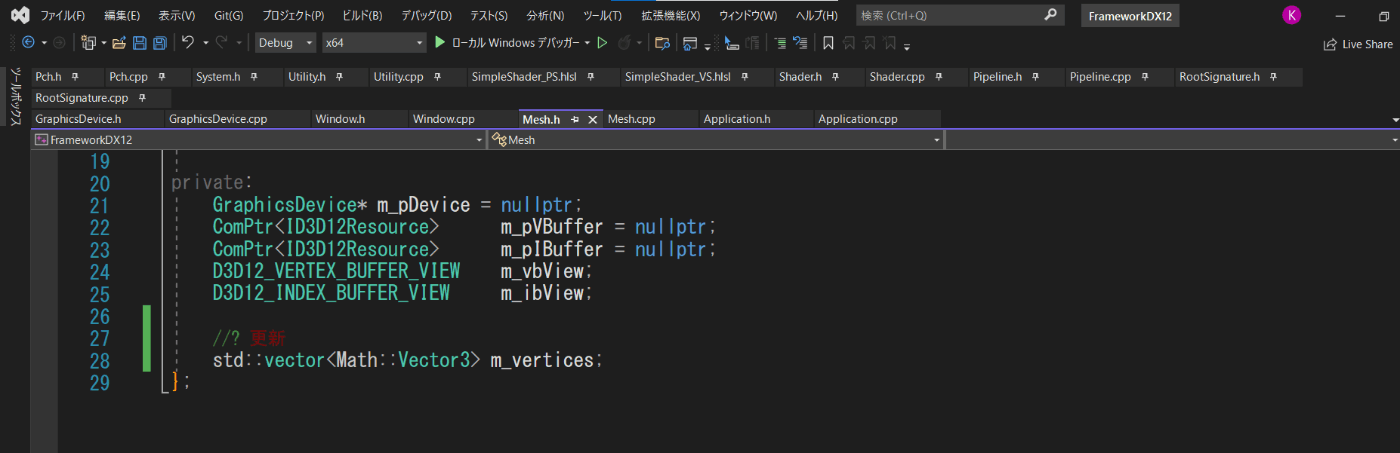
Task: Open the ヘルプ(H) menu
Action: [x=816, y=16]
